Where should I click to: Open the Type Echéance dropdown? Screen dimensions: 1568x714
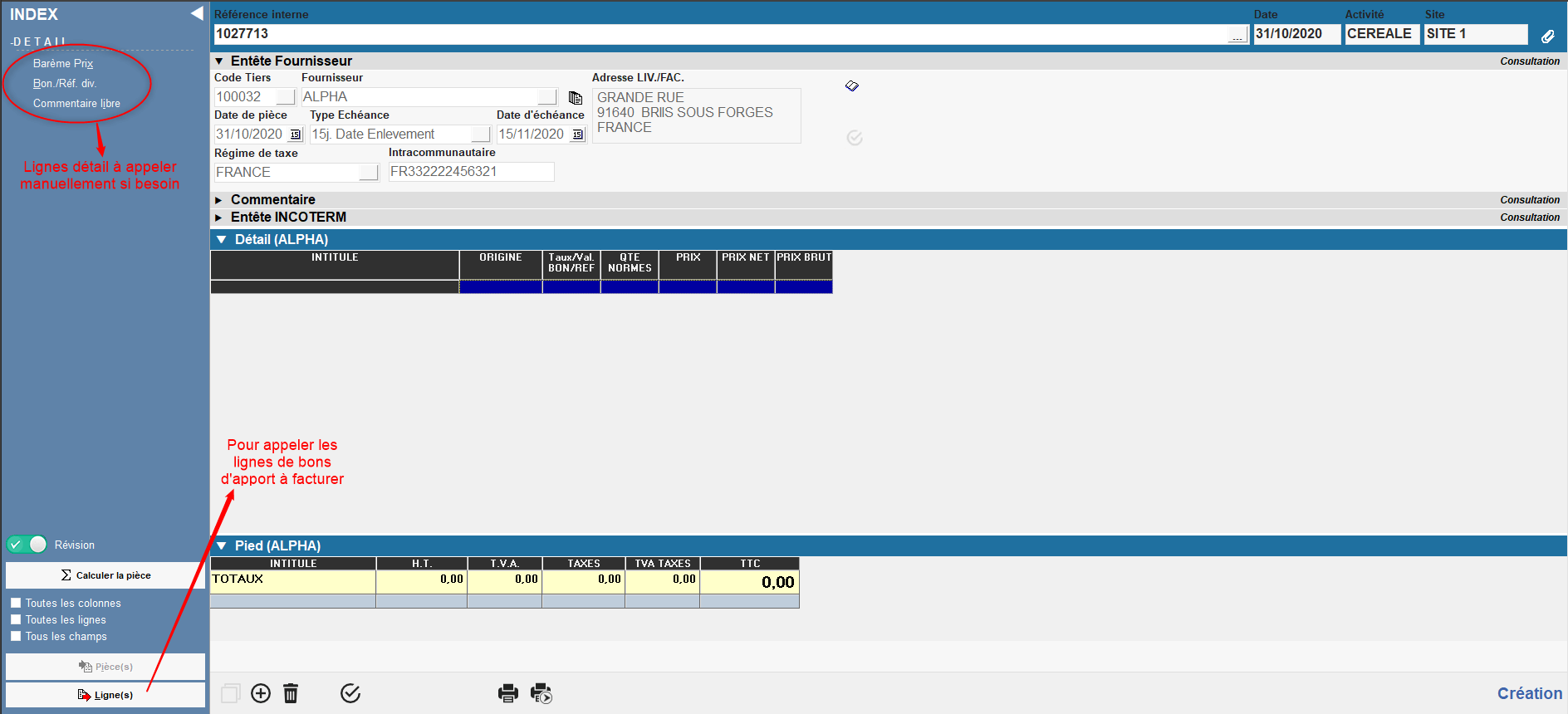pyautogui.click(x=481, y=134)
